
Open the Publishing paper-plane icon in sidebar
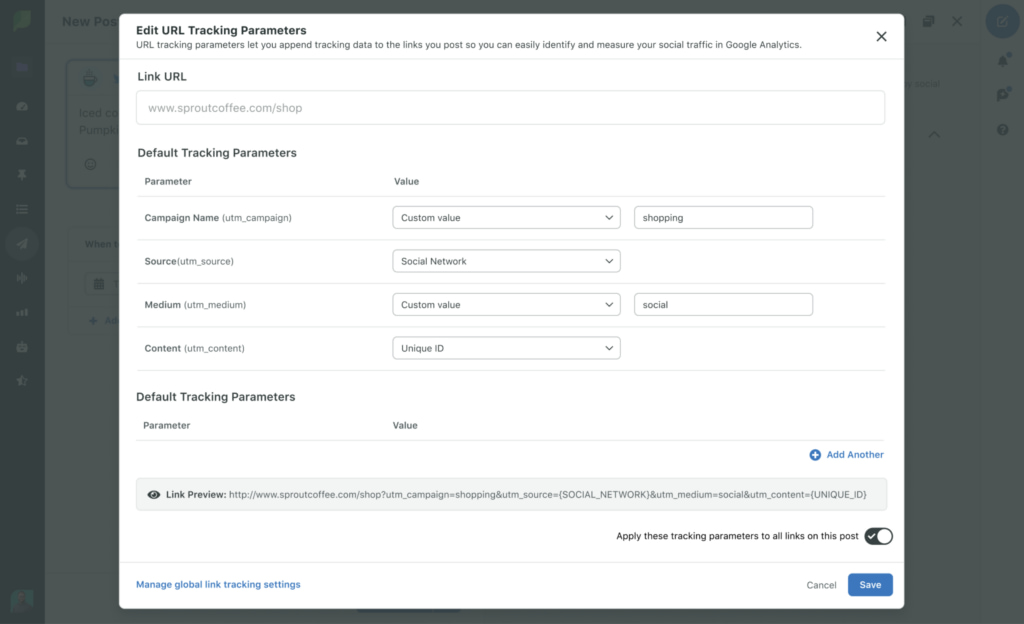pyautogui.click(x=22, y=243)
